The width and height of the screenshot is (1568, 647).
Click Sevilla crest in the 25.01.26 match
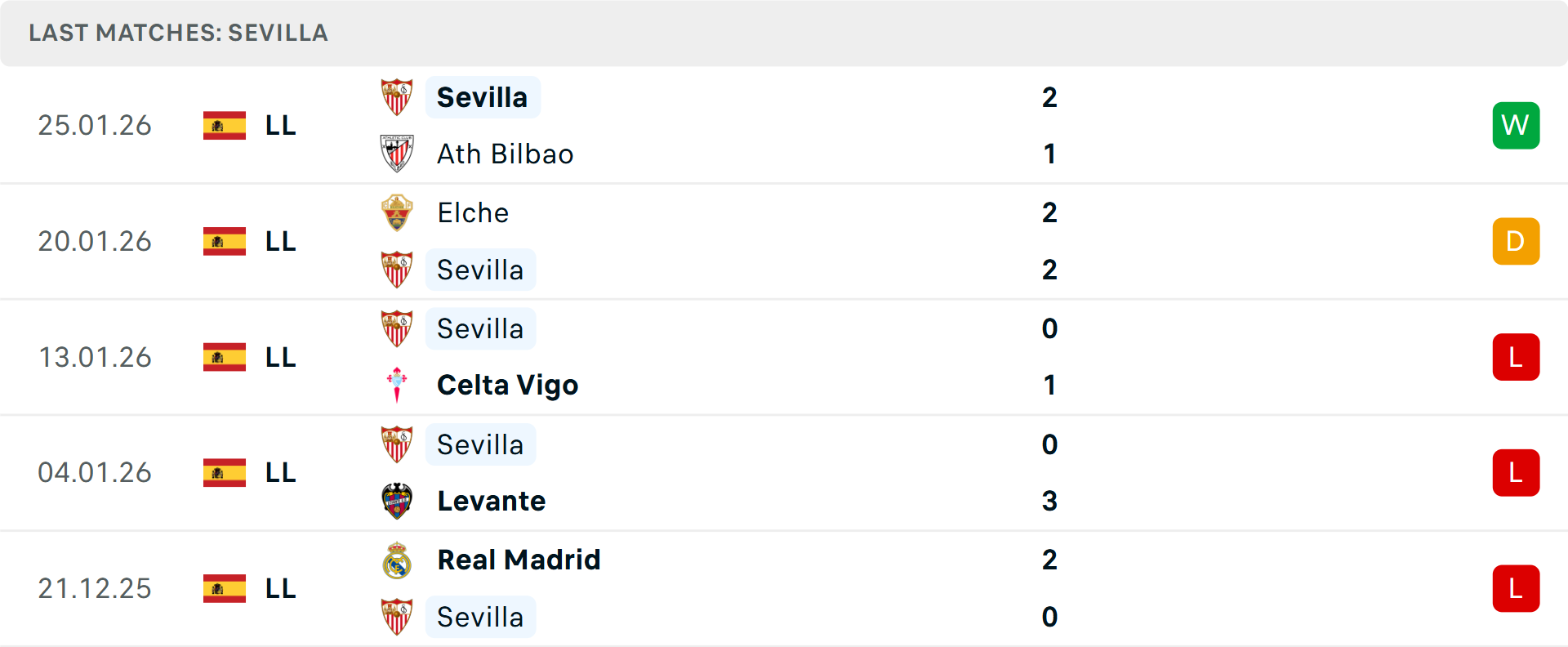pos(397,97)
